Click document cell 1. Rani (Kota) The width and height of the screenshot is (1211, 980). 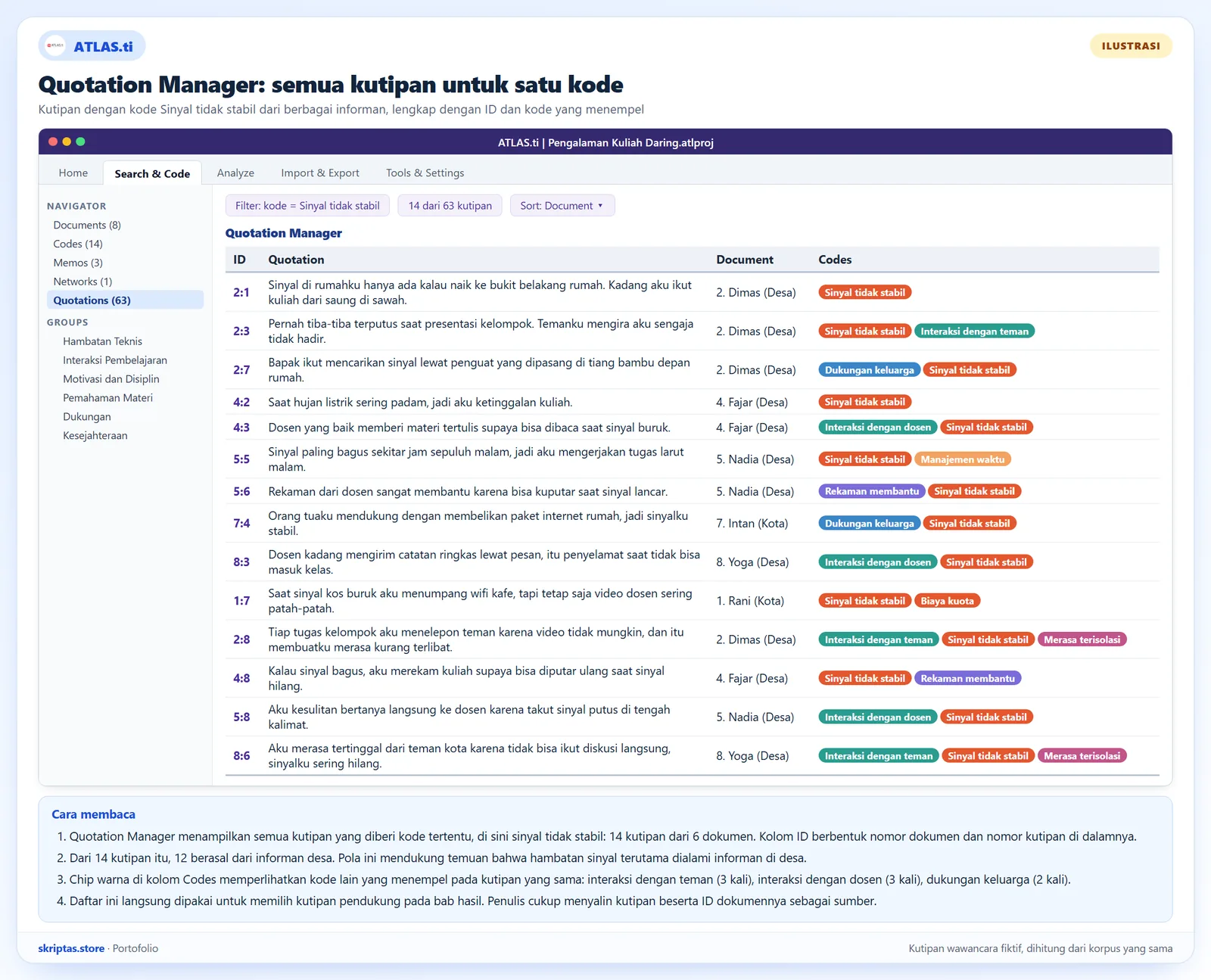point(750,601)
